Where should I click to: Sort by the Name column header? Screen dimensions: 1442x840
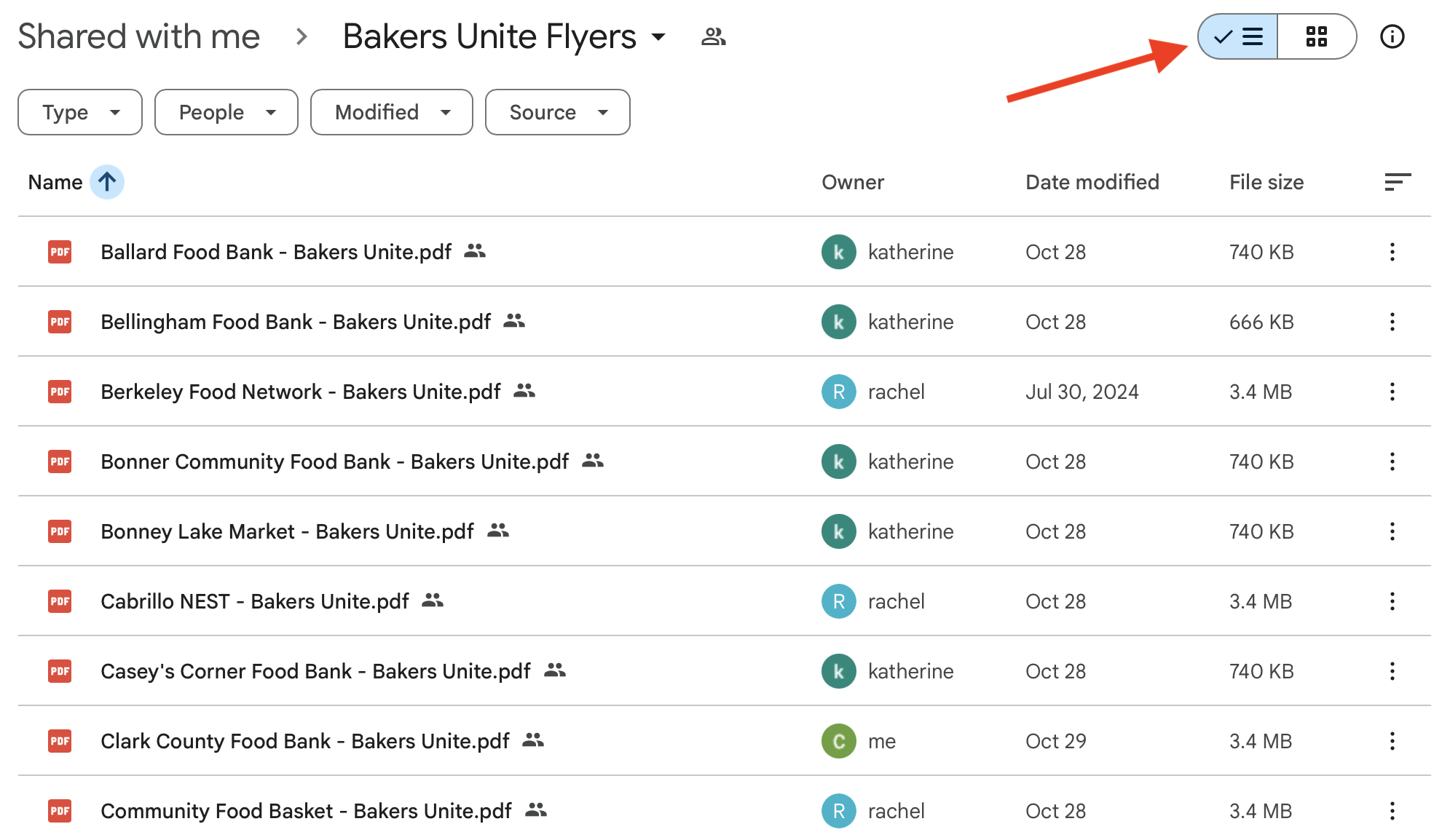[x=55, y=182]
